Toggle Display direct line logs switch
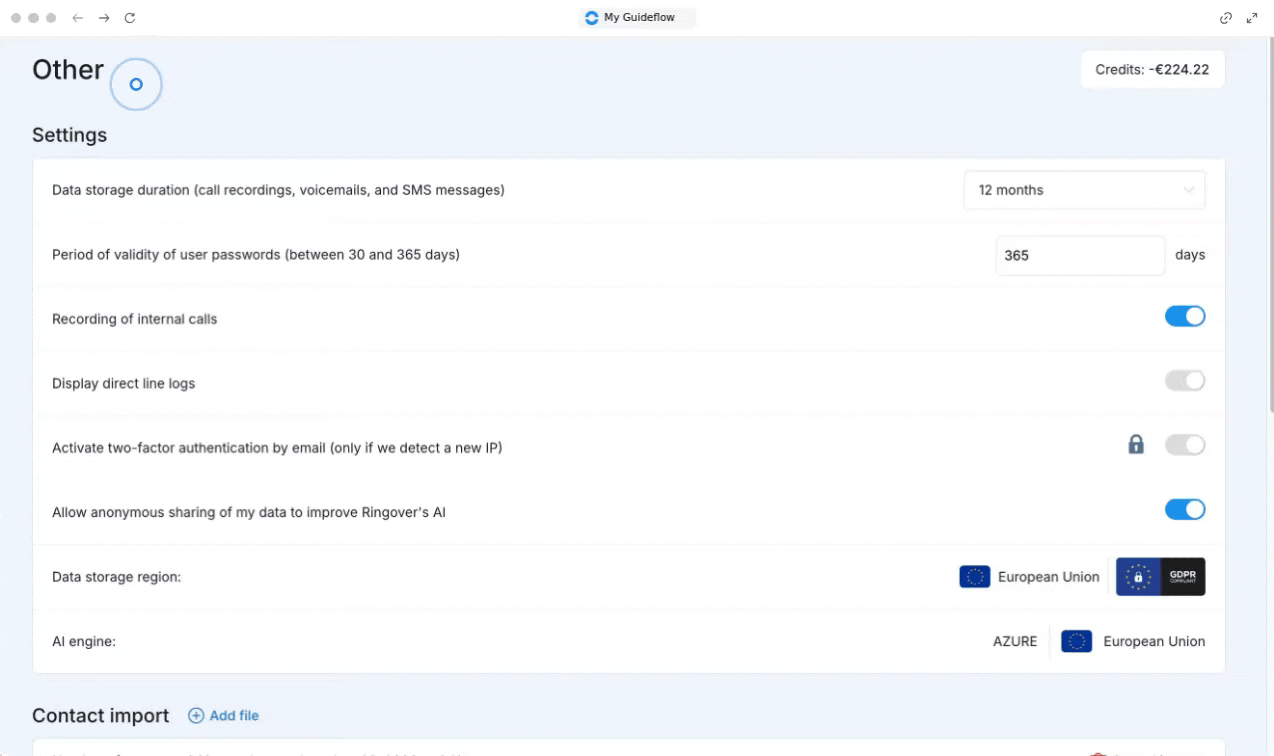Screen dimensions: 1274x756 1184,381
